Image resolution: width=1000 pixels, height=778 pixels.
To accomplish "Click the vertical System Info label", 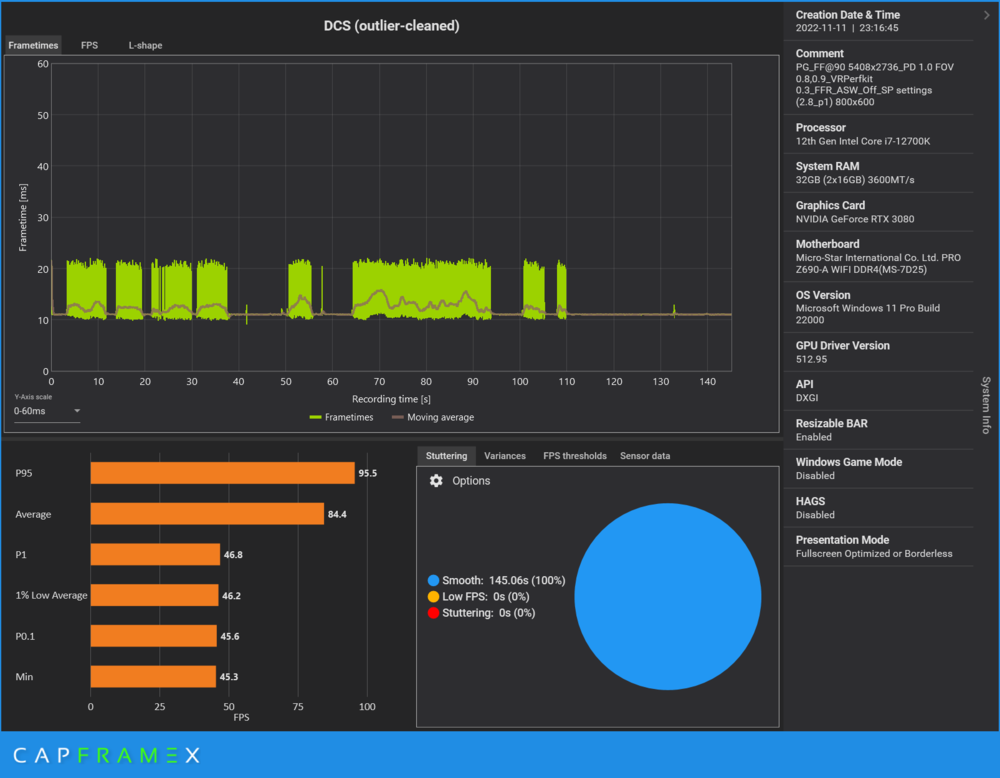I will [x=986, y=405].
